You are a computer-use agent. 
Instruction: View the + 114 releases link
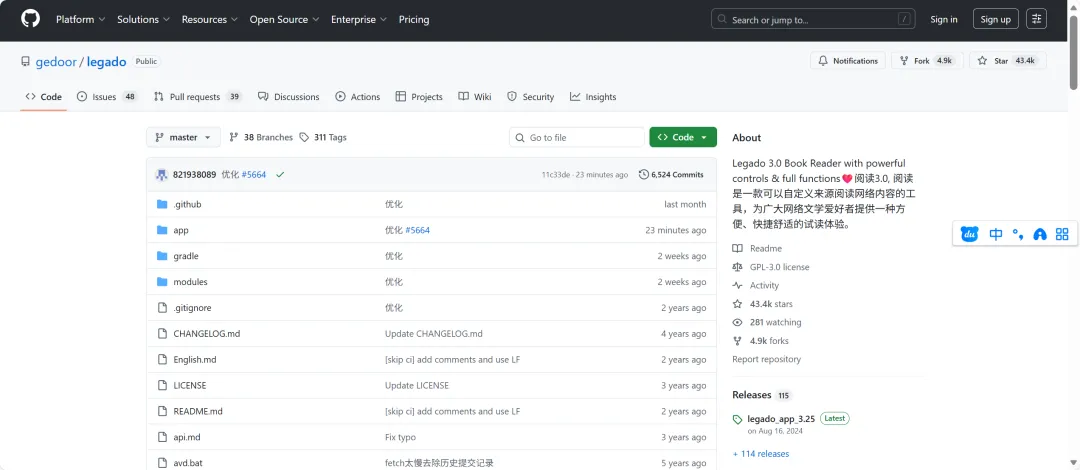click(x=761, y=453)
